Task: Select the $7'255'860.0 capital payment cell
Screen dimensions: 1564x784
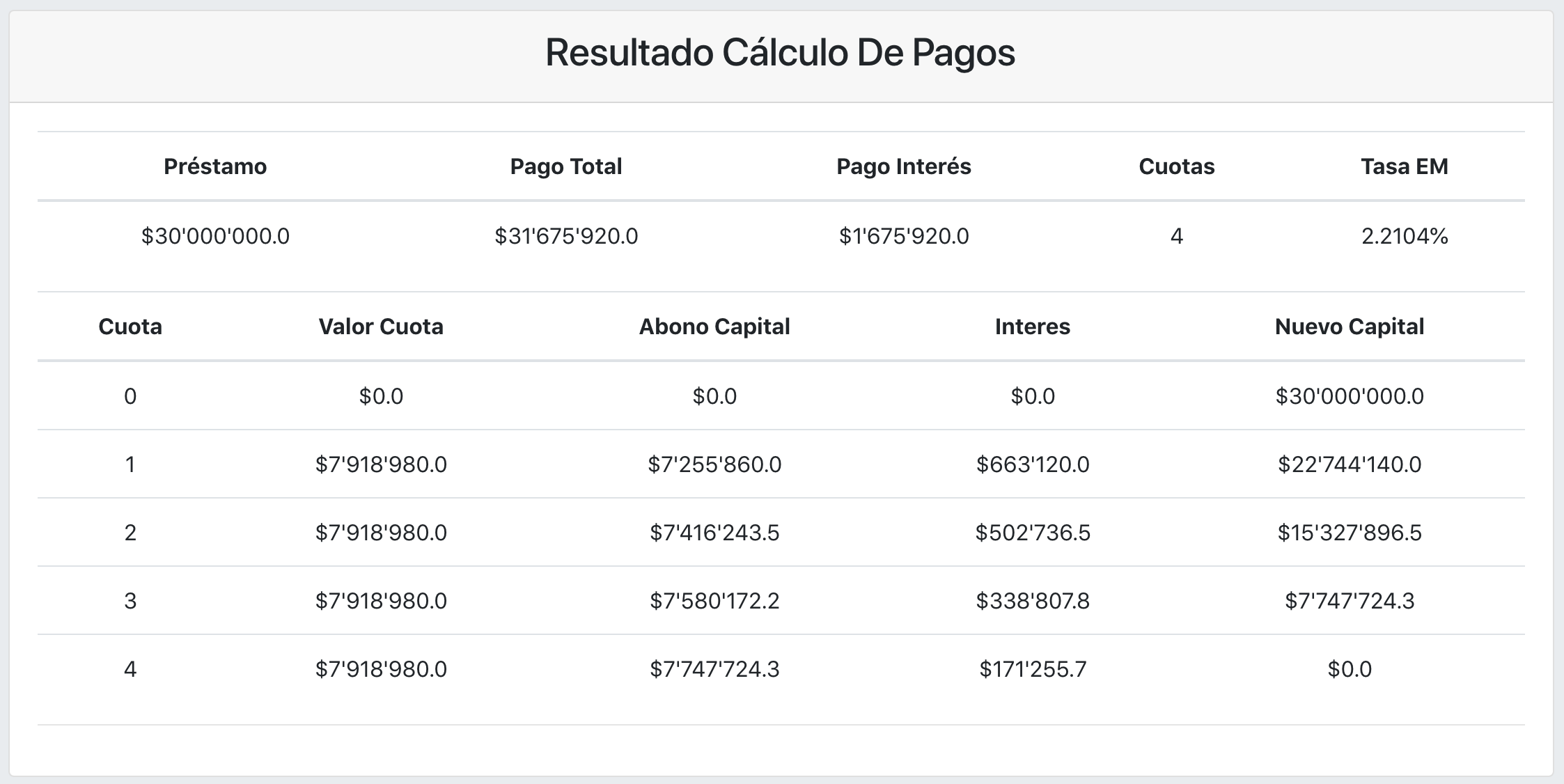Action: coord(714,464)
